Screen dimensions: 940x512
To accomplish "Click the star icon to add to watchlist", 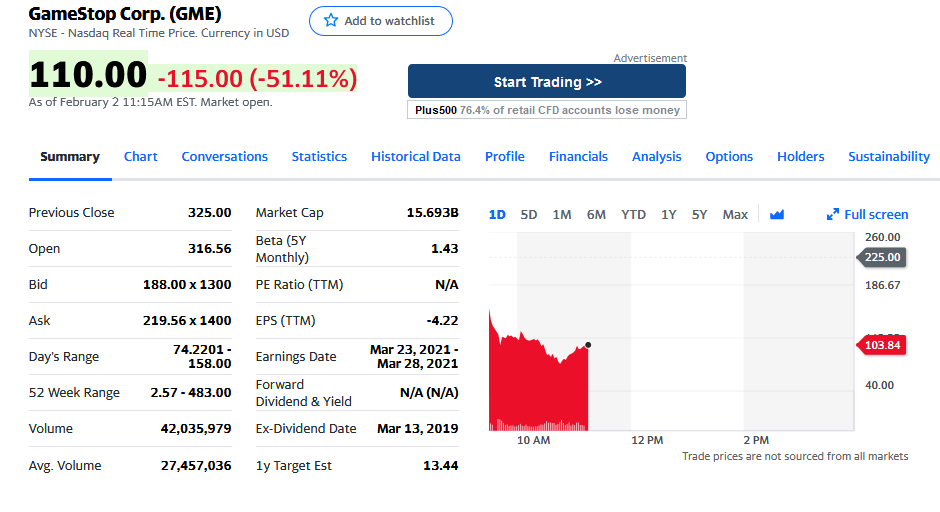I will point(330,21).
